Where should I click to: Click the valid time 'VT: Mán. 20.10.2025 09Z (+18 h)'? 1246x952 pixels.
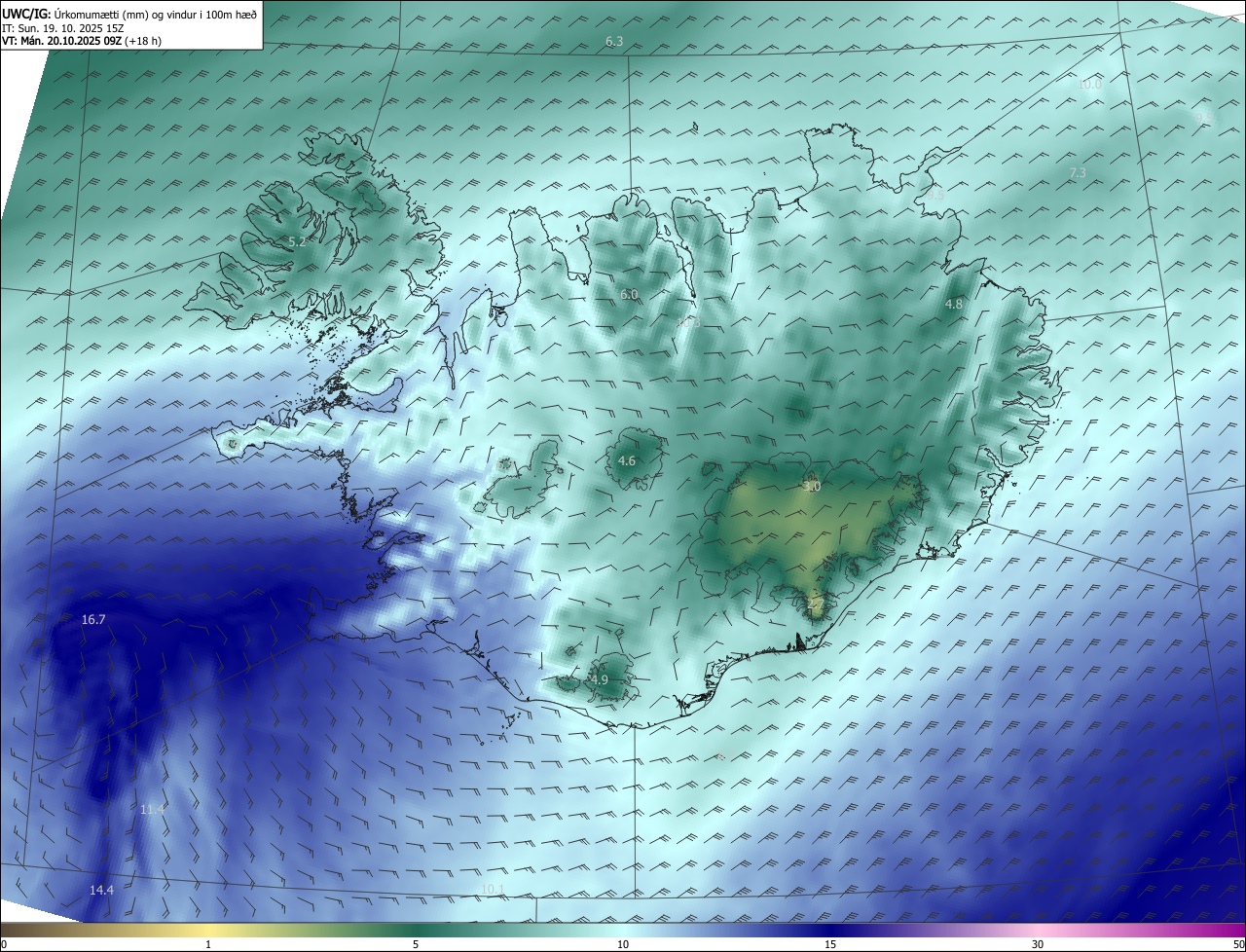(82, 41)
